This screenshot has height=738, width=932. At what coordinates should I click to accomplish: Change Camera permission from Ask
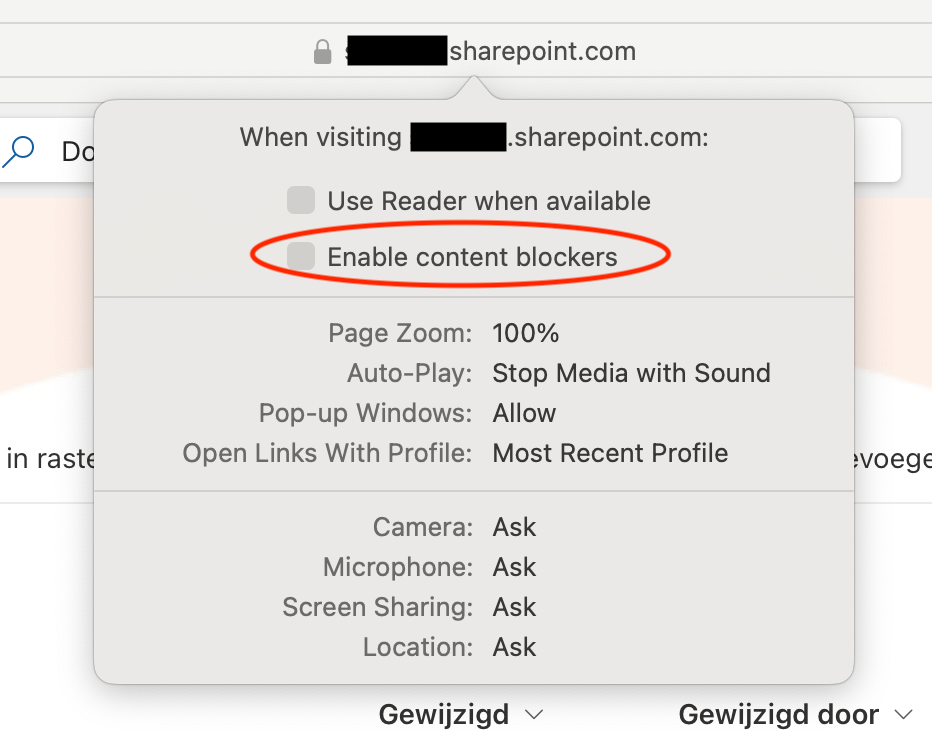coord(514,527)
